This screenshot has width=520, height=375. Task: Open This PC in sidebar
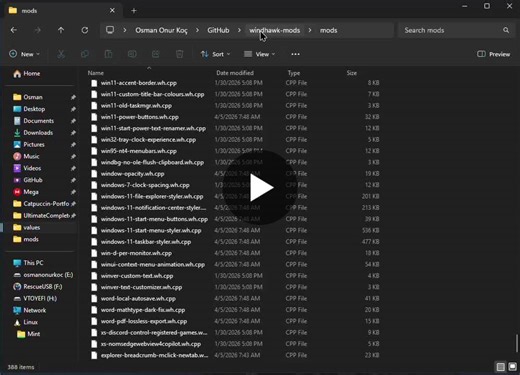point(28,263)
